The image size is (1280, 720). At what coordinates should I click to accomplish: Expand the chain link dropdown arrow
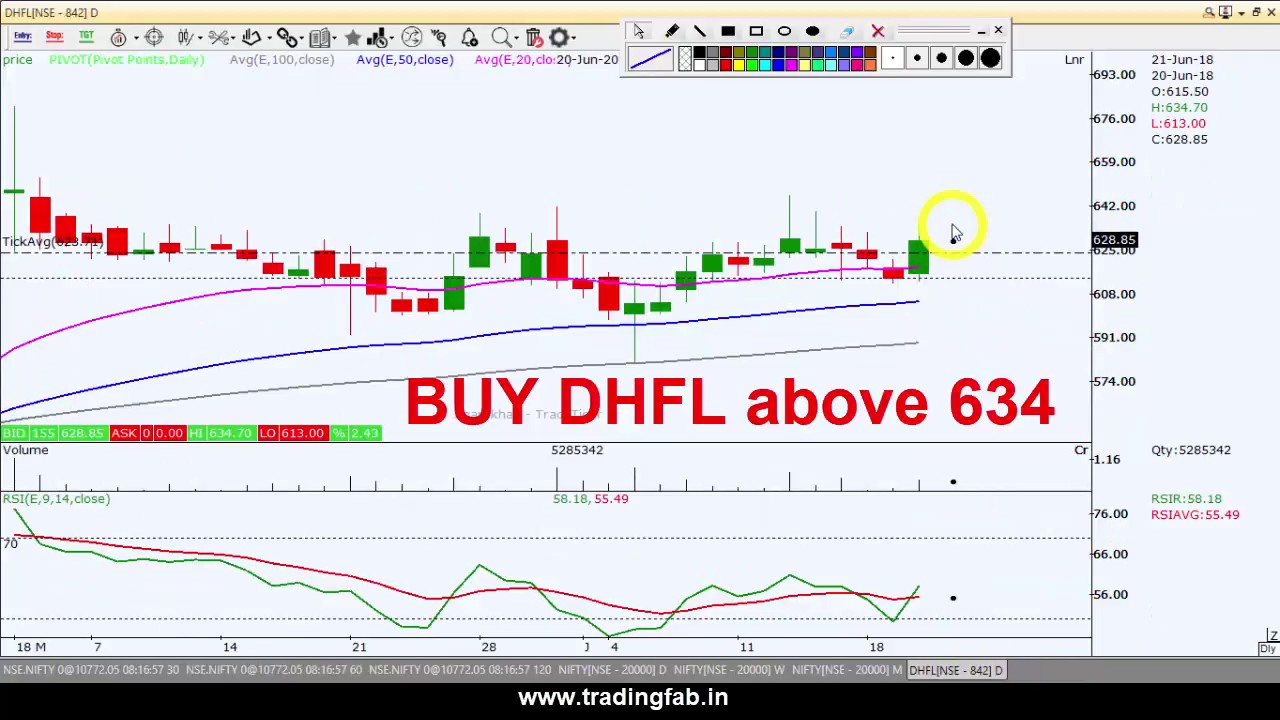pos(302,38)
